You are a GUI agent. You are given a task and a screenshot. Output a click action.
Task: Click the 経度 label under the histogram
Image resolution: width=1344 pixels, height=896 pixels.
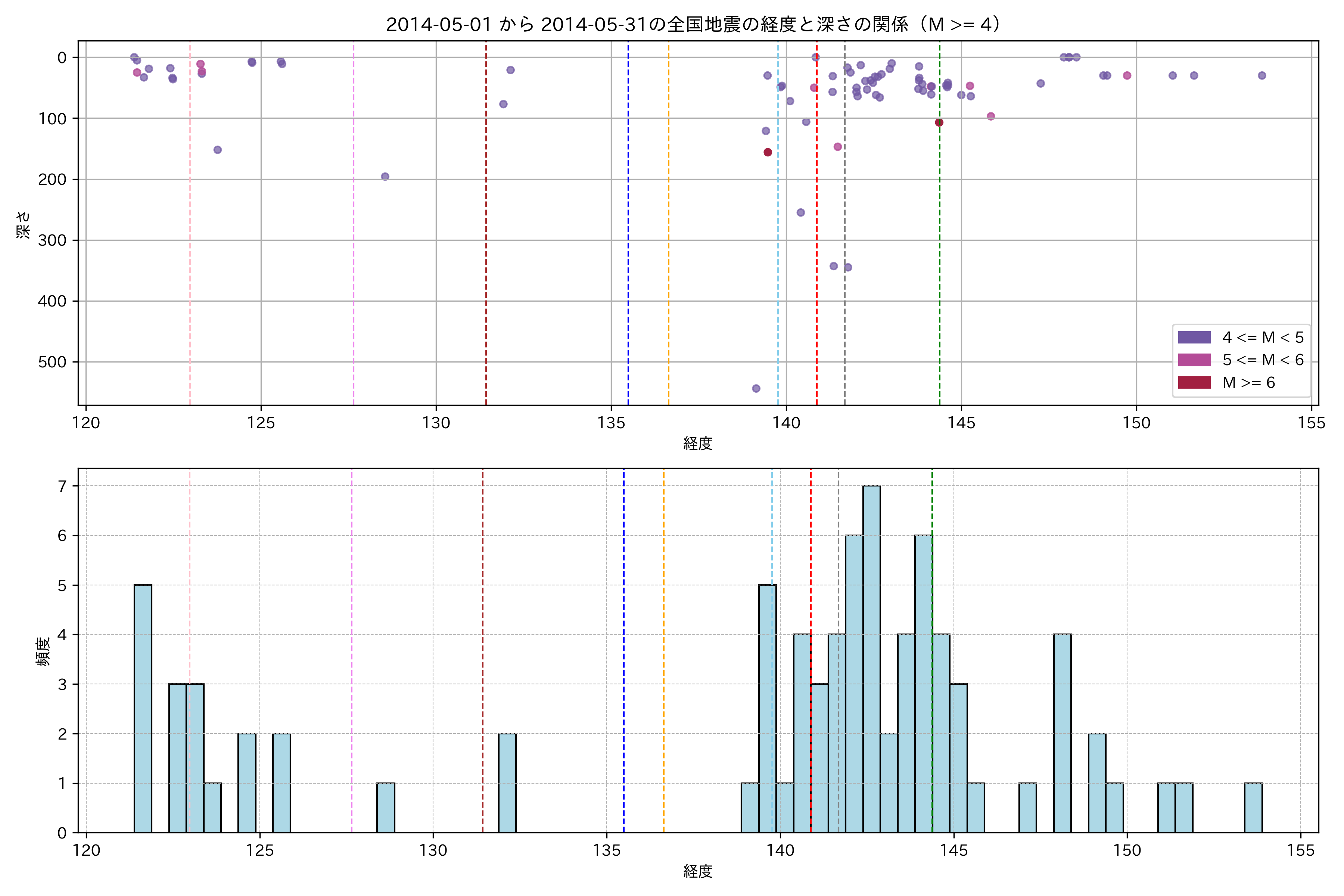point(698,871)
